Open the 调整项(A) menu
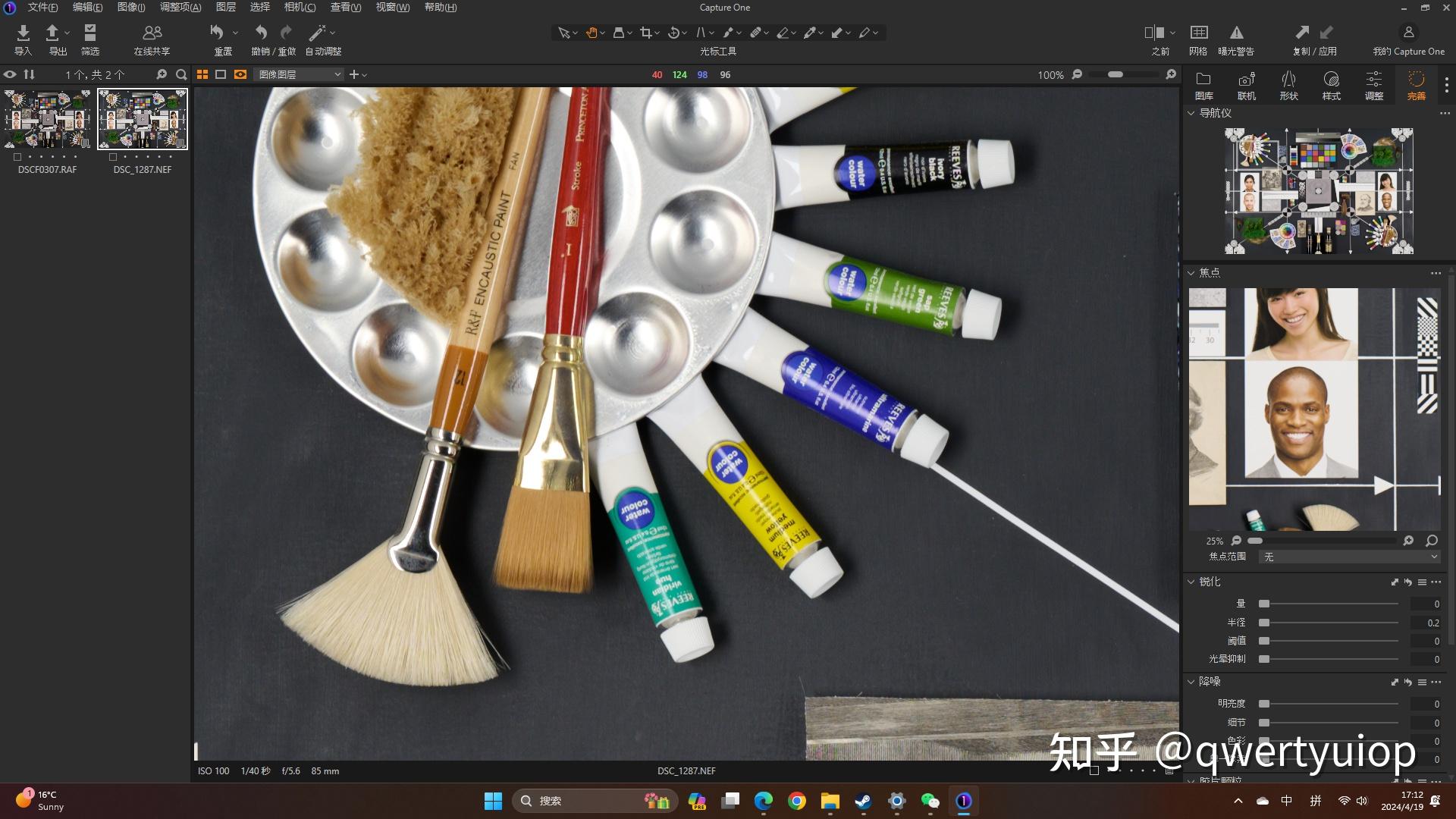 [x=180, y=7]
